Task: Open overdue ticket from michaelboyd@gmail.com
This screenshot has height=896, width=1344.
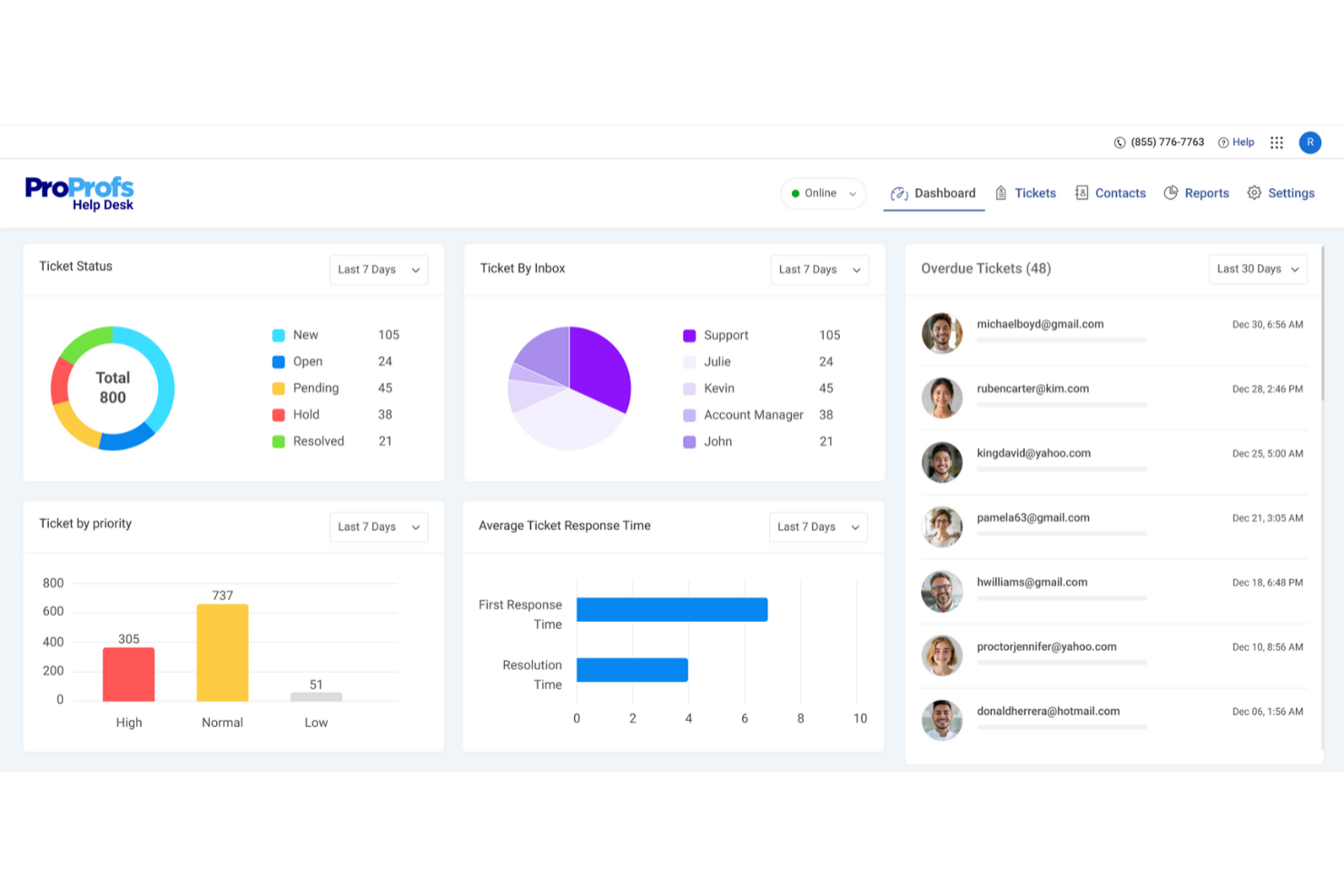Action: pos(1113,333)
